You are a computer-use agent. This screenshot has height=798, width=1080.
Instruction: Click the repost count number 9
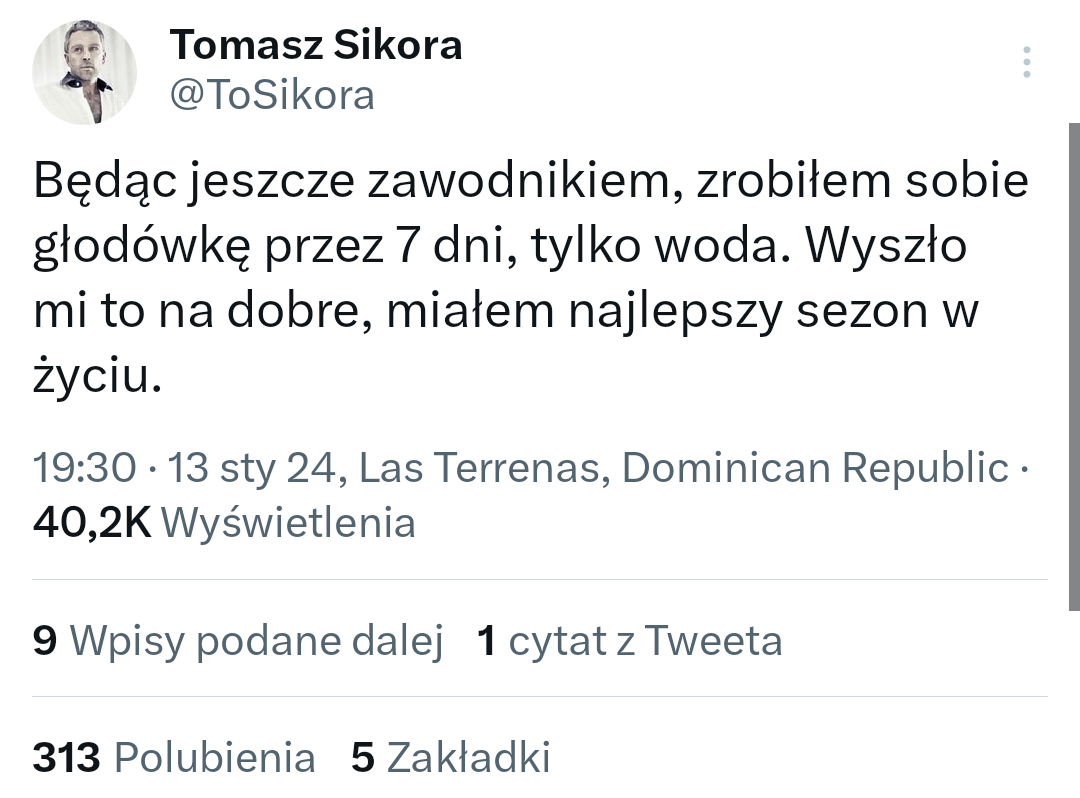coord(45,640)
